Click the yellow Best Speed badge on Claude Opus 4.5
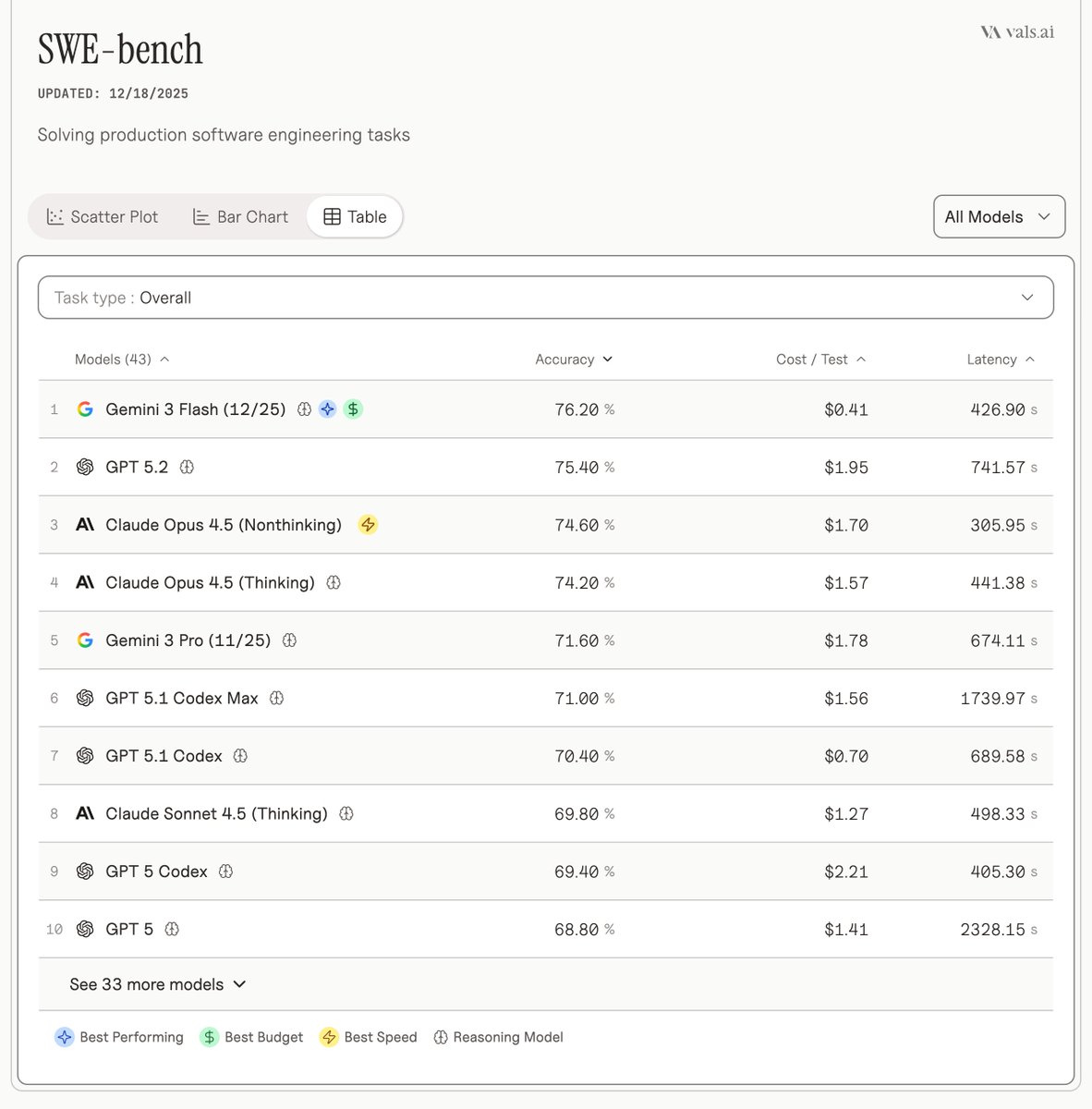The image size is (1092, 1109). [x=368, y=525]
